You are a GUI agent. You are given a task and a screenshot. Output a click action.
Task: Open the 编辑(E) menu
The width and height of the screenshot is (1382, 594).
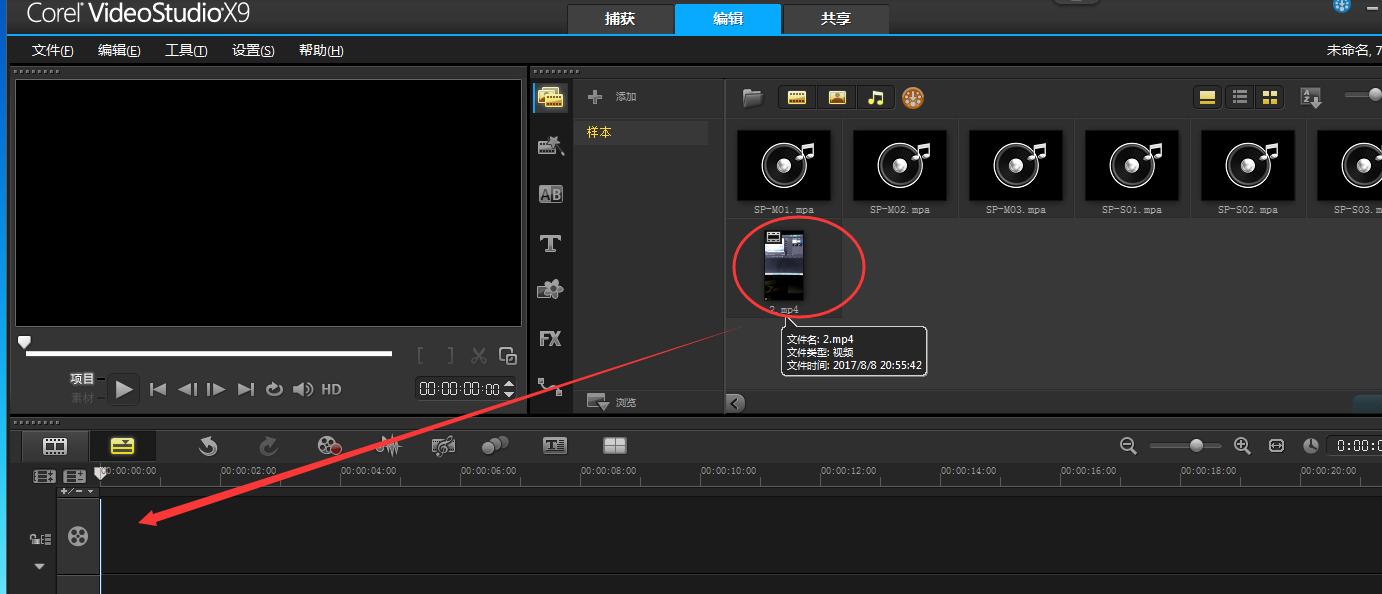pyautogui.click(x=119, y=51)
